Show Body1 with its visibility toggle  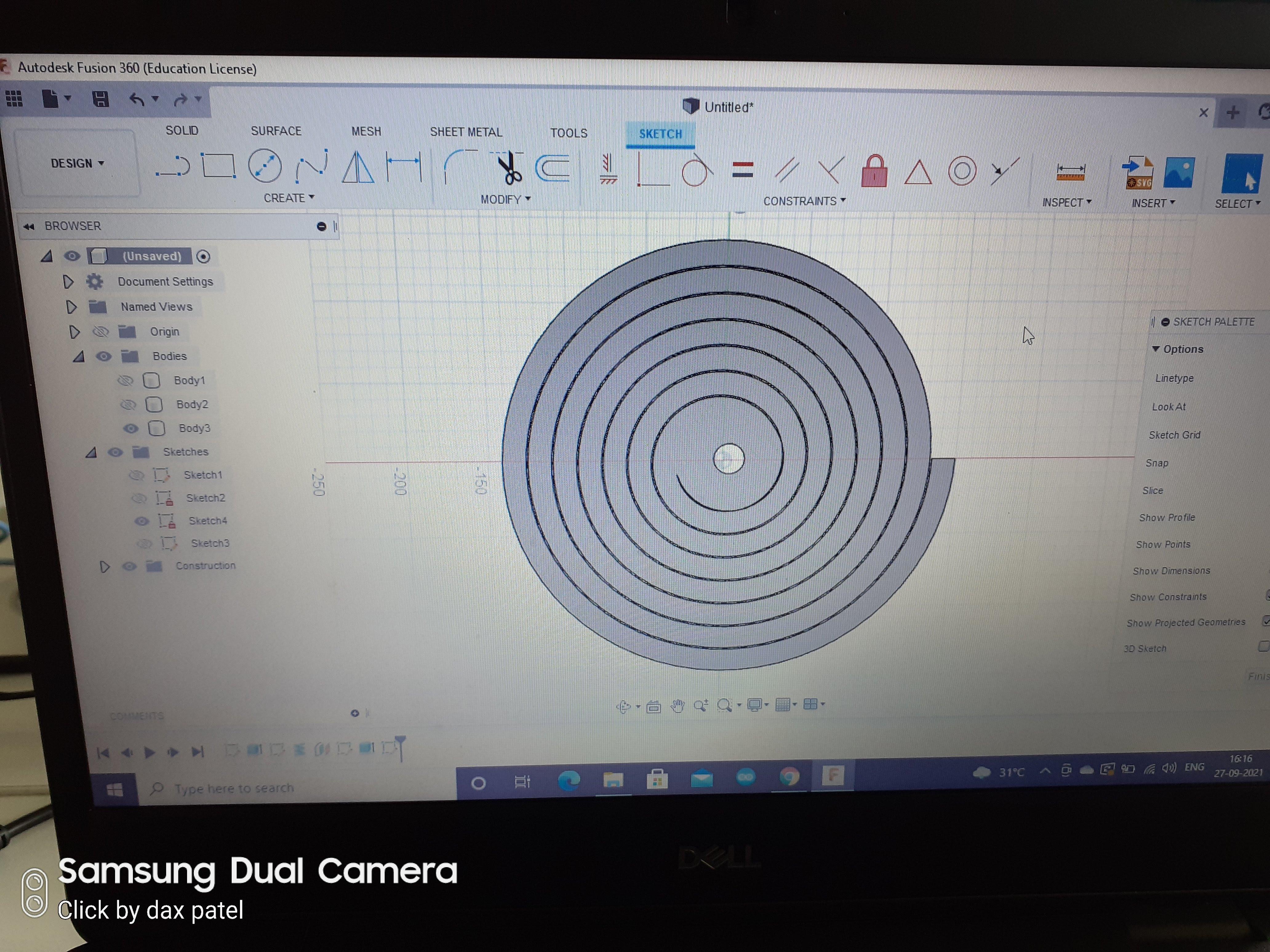pos(125,380)
